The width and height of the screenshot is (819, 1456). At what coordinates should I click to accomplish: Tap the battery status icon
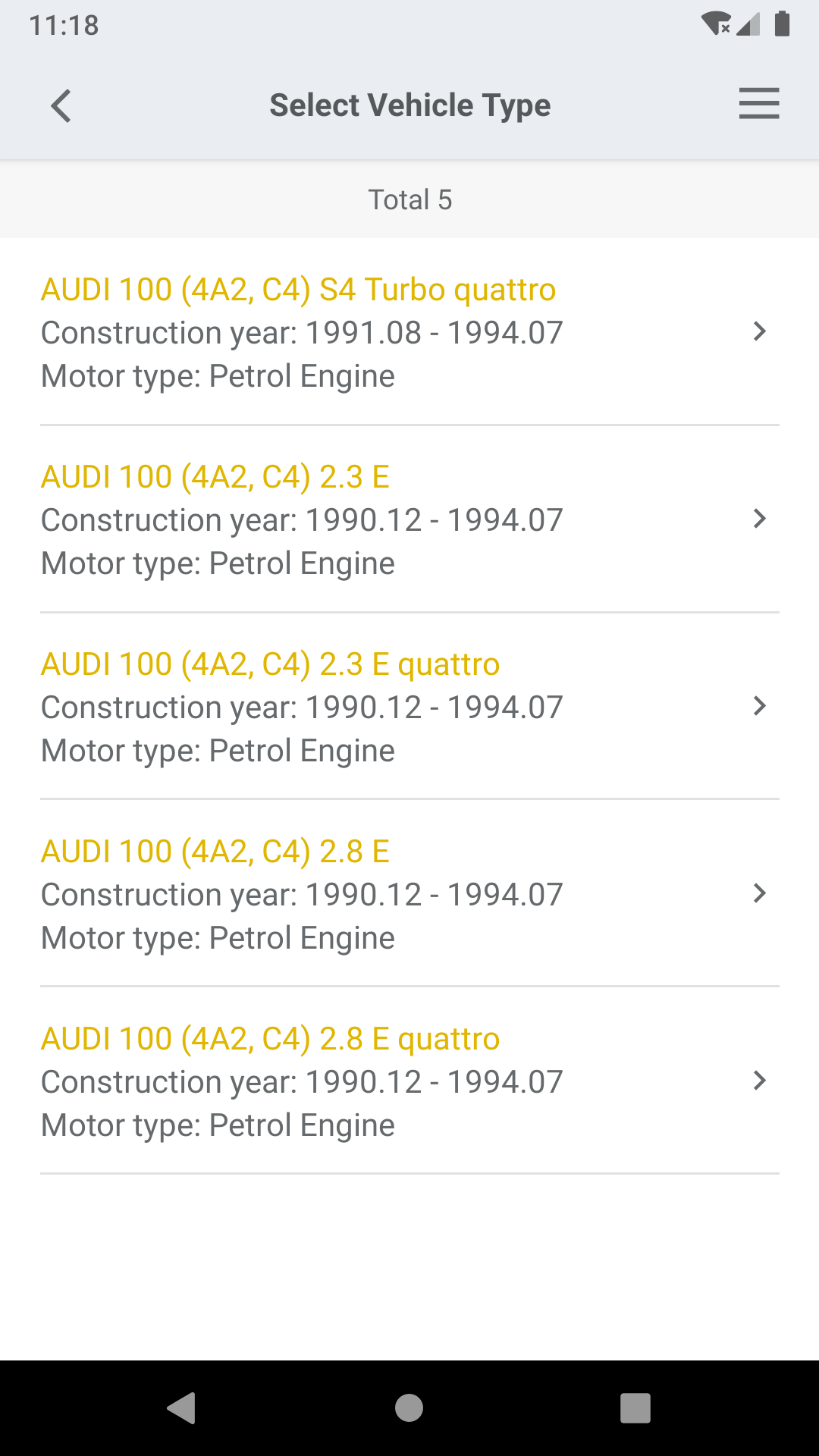pos(783,24)
